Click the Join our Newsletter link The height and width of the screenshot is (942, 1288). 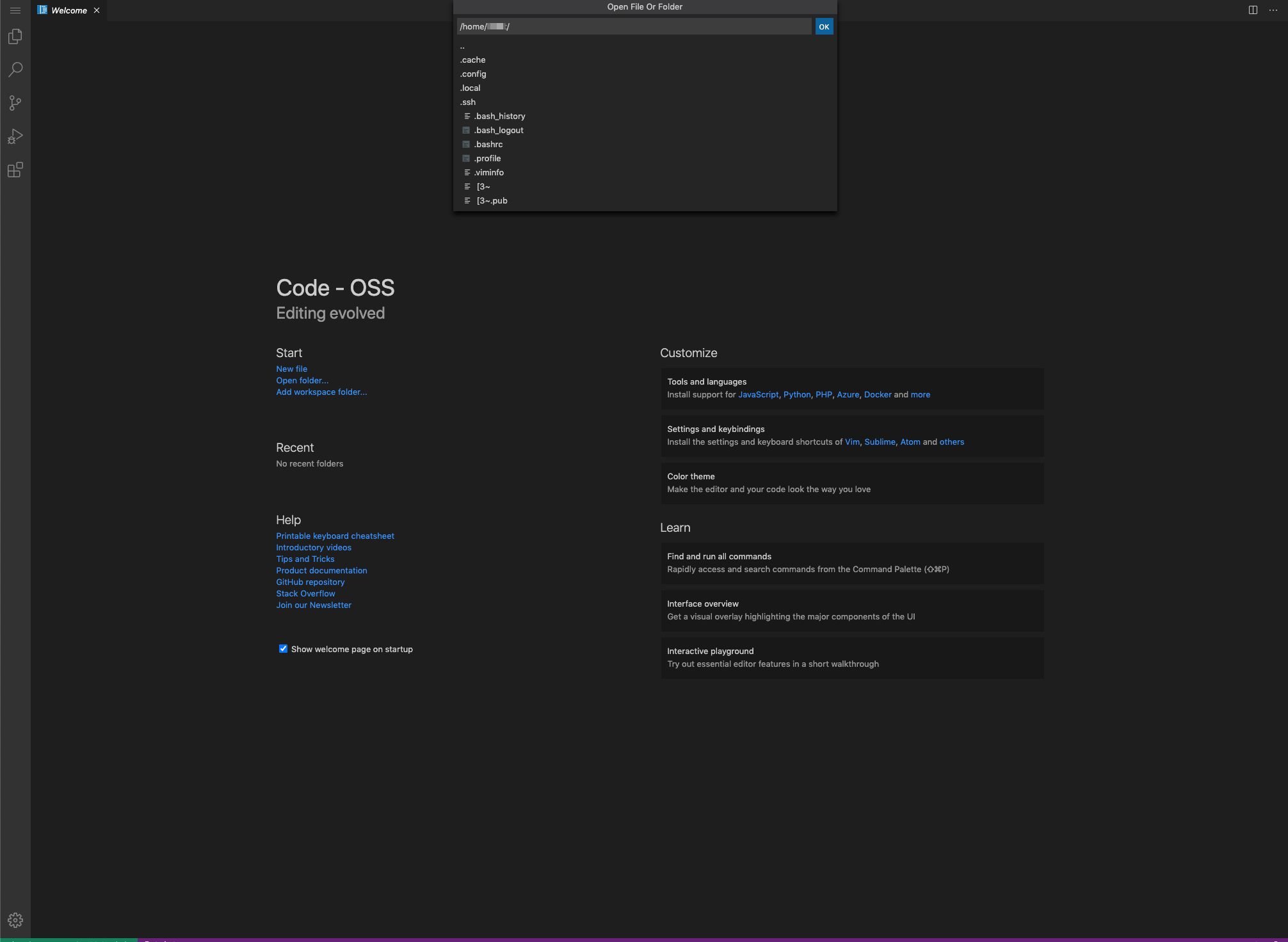[314, 605]
